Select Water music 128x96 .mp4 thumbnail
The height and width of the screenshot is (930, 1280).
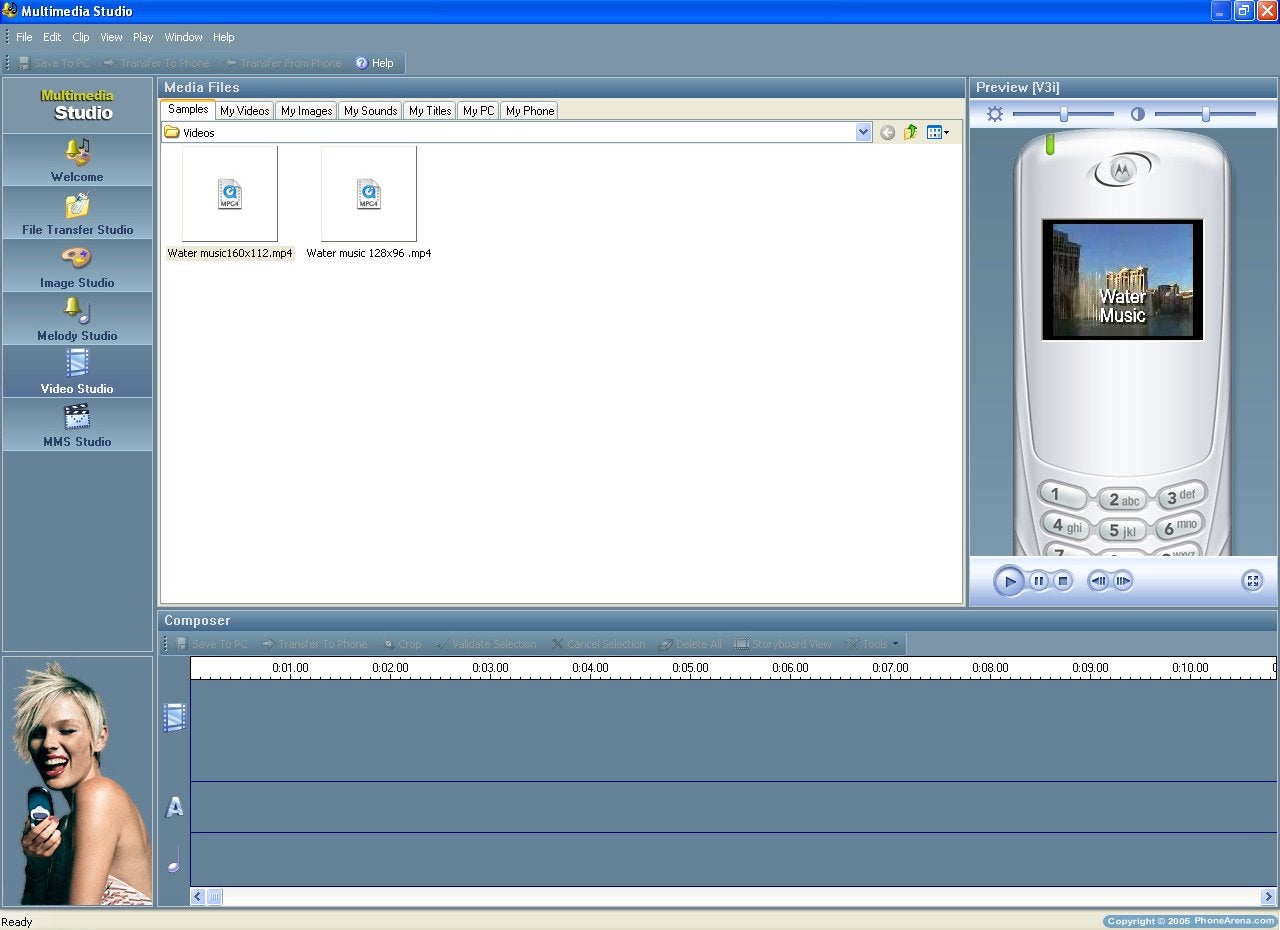click(369, 194)
